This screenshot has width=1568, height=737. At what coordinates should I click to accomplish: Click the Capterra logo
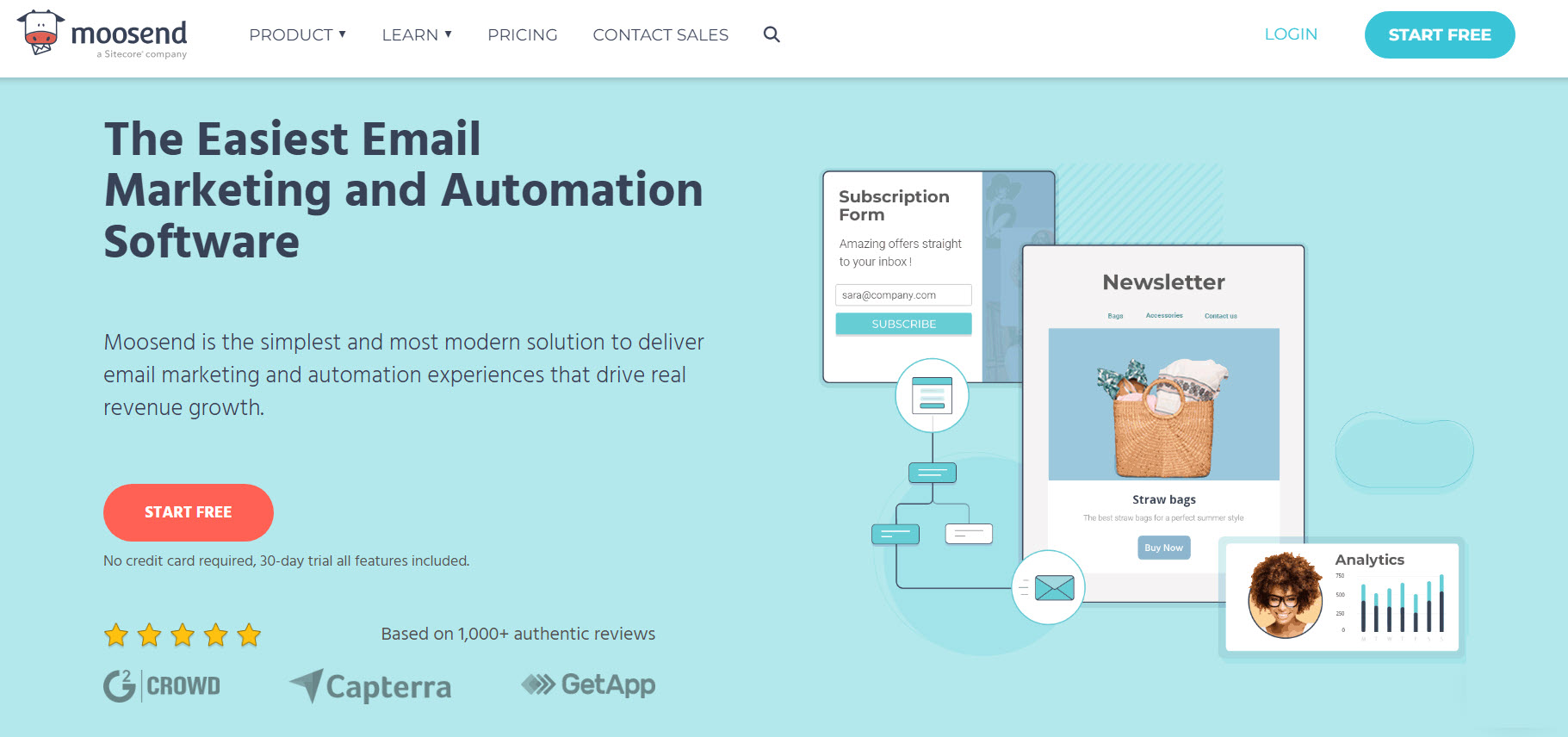[370, 686]
